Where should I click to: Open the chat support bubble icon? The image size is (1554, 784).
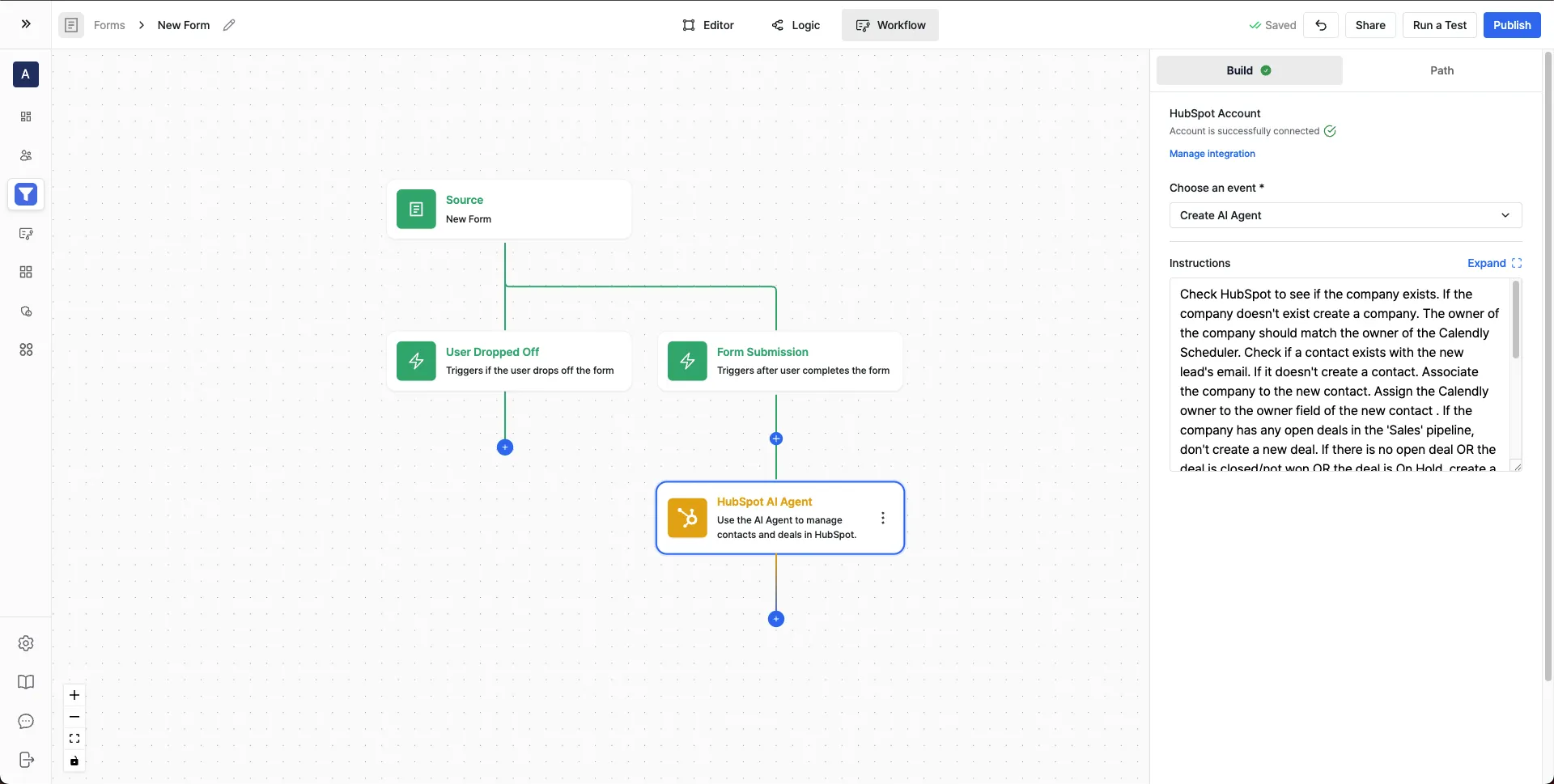pyautogui.click(x=26, y=721)
